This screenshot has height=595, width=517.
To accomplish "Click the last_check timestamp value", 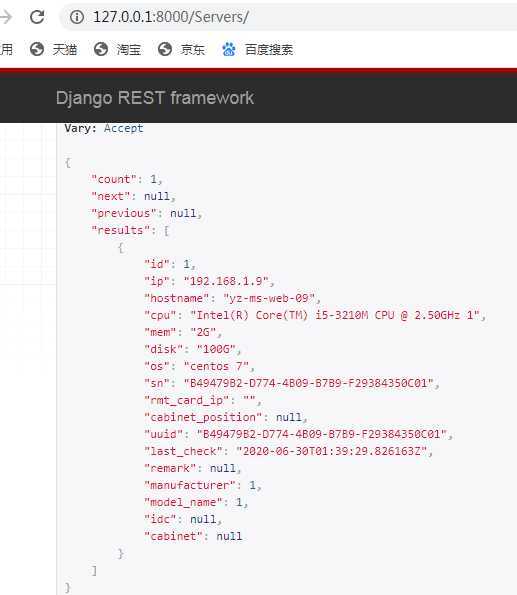I will (x=332, y=451).
